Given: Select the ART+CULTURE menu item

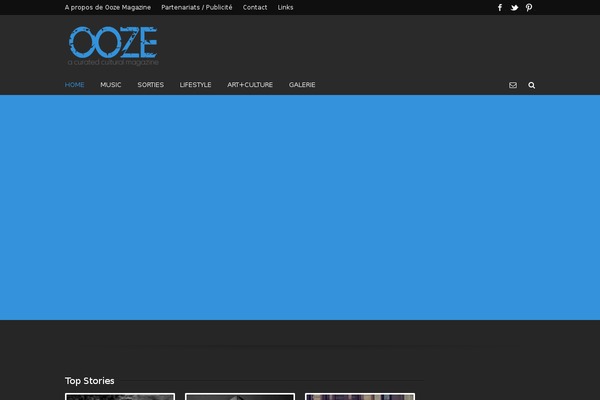Looking at the screenshot, I should pos(250,85).
